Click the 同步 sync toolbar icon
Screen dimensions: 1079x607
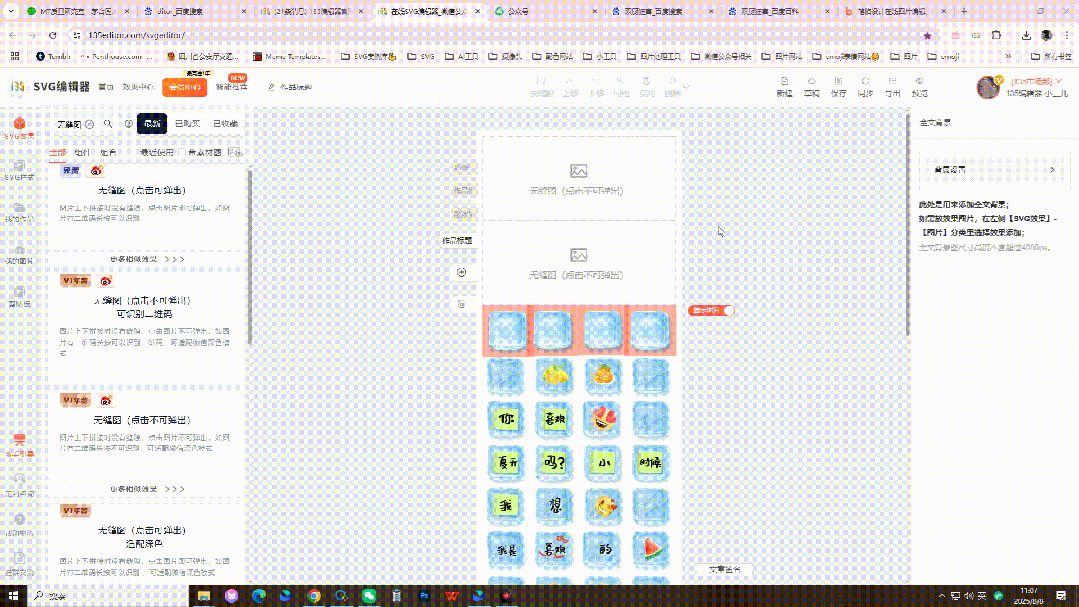tap(866, 81)
